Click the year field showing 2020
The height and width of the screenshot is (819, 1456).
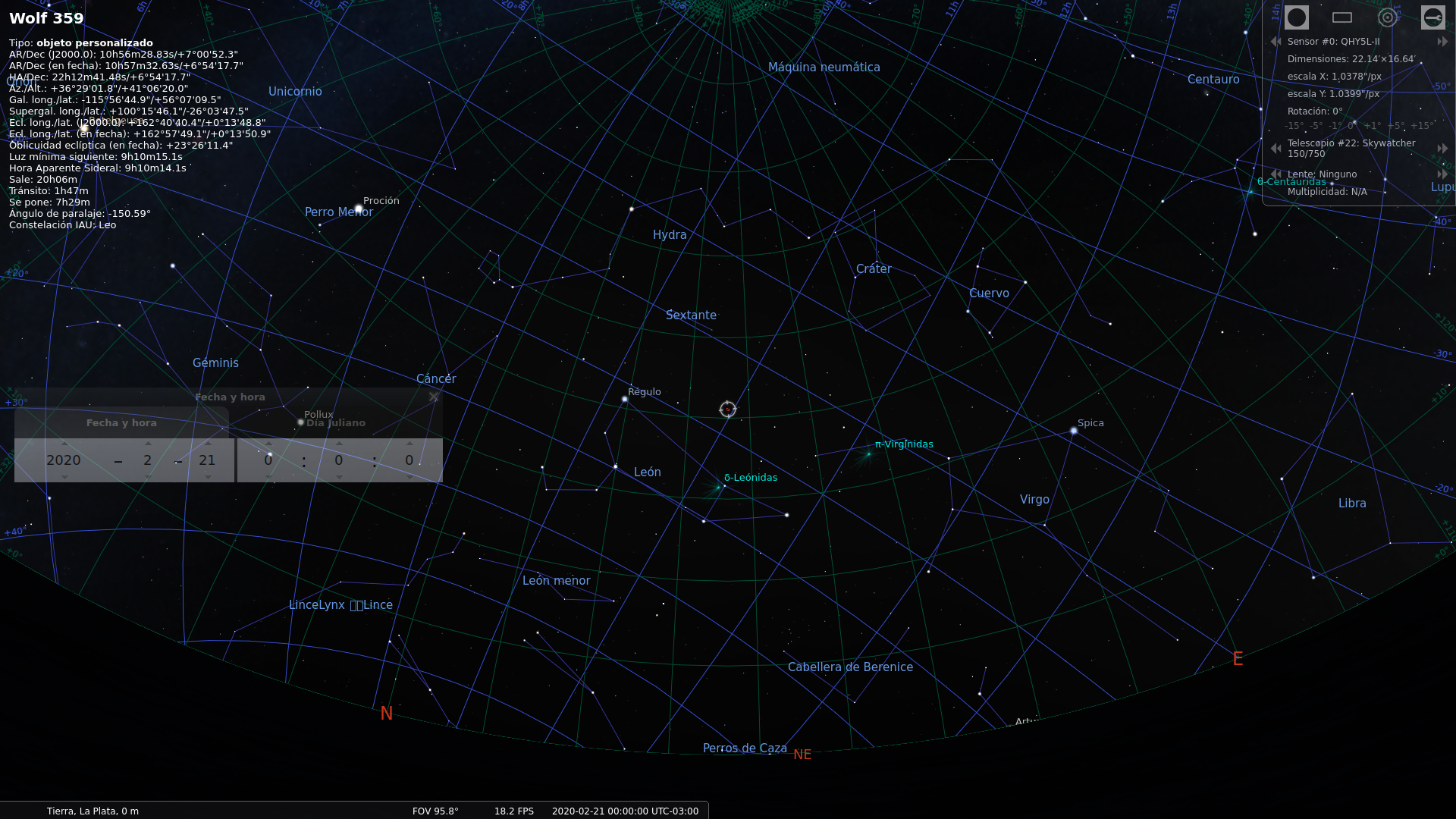click(x=64, y=460)
